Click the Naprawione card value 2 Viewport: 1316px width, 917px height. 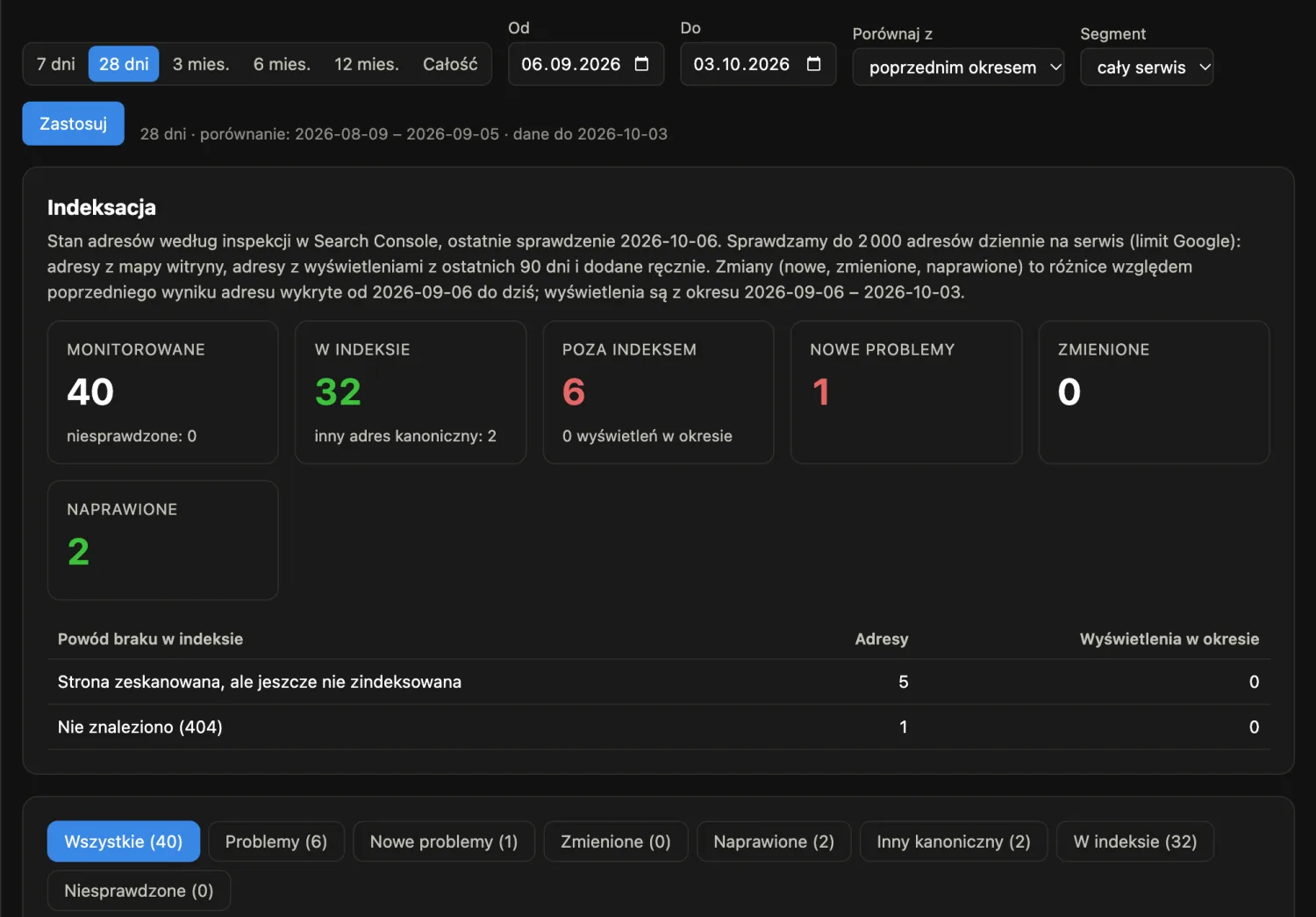coord(78,551)
